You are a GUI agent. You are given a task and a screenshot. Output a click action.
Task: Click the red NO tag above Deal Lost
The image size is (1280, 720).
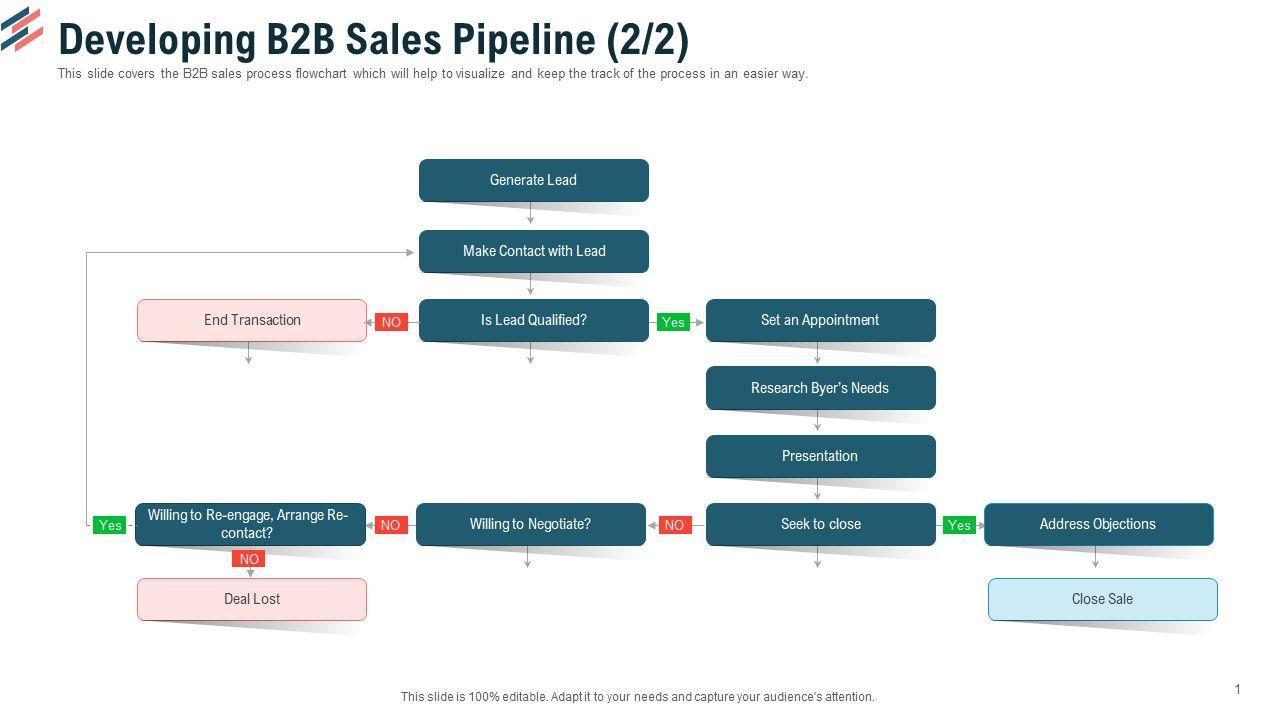pos(249,559)
